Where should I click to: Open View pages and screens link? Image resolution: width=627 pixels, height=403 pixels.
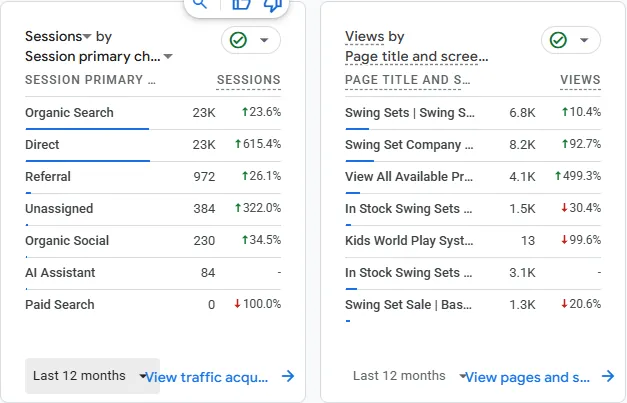coord(527,377)
